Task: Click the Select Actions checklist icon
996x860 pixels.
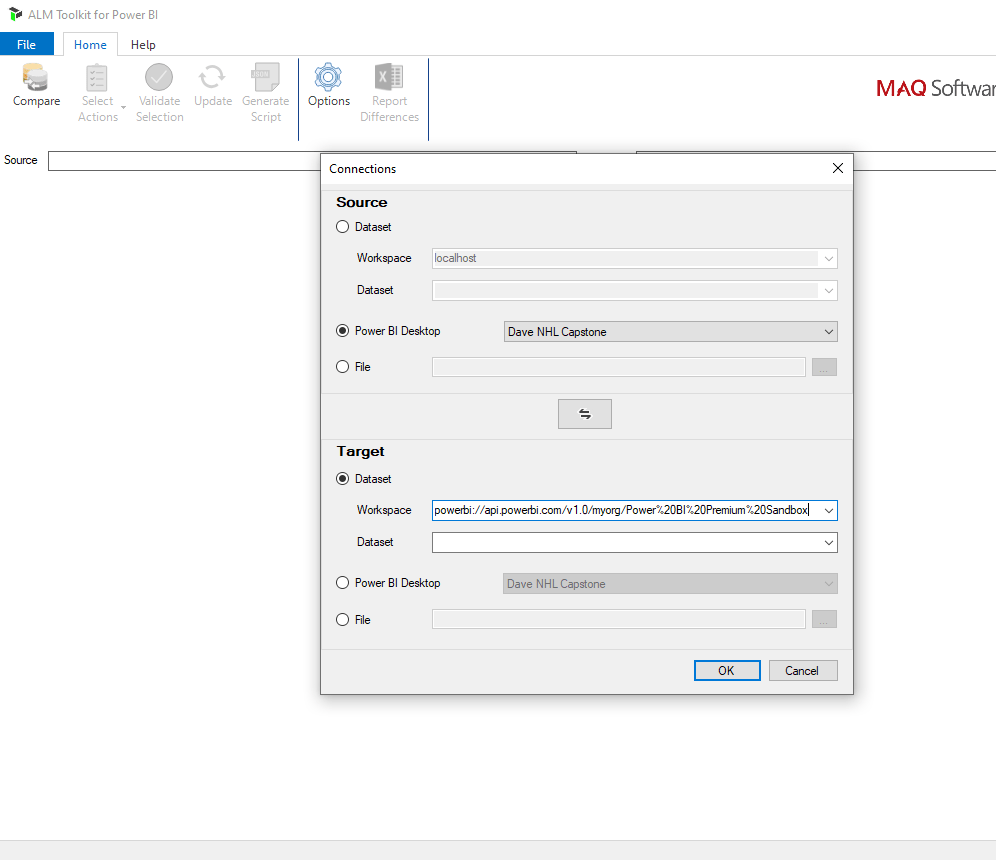Action: pyautogui.click(x=97, y=77)
